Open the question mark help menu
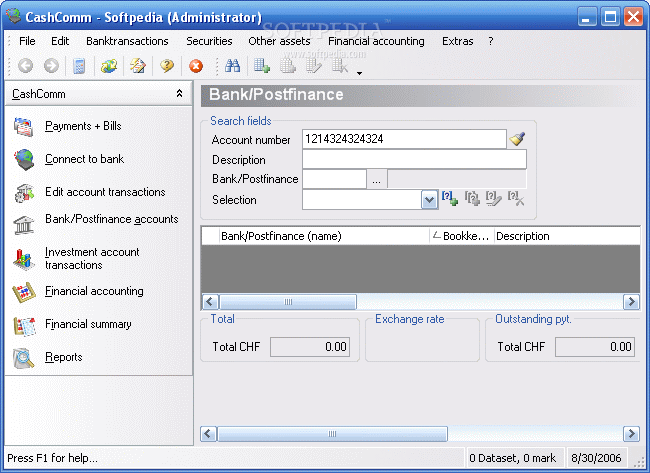 491,41
